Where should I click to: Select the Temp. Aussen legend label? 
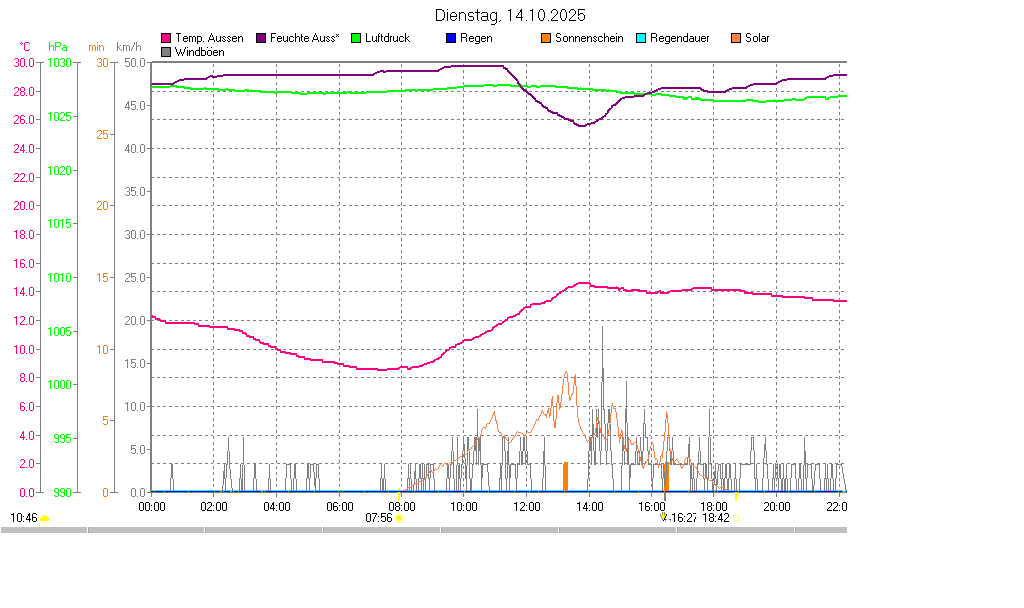(x=209, y=38)
